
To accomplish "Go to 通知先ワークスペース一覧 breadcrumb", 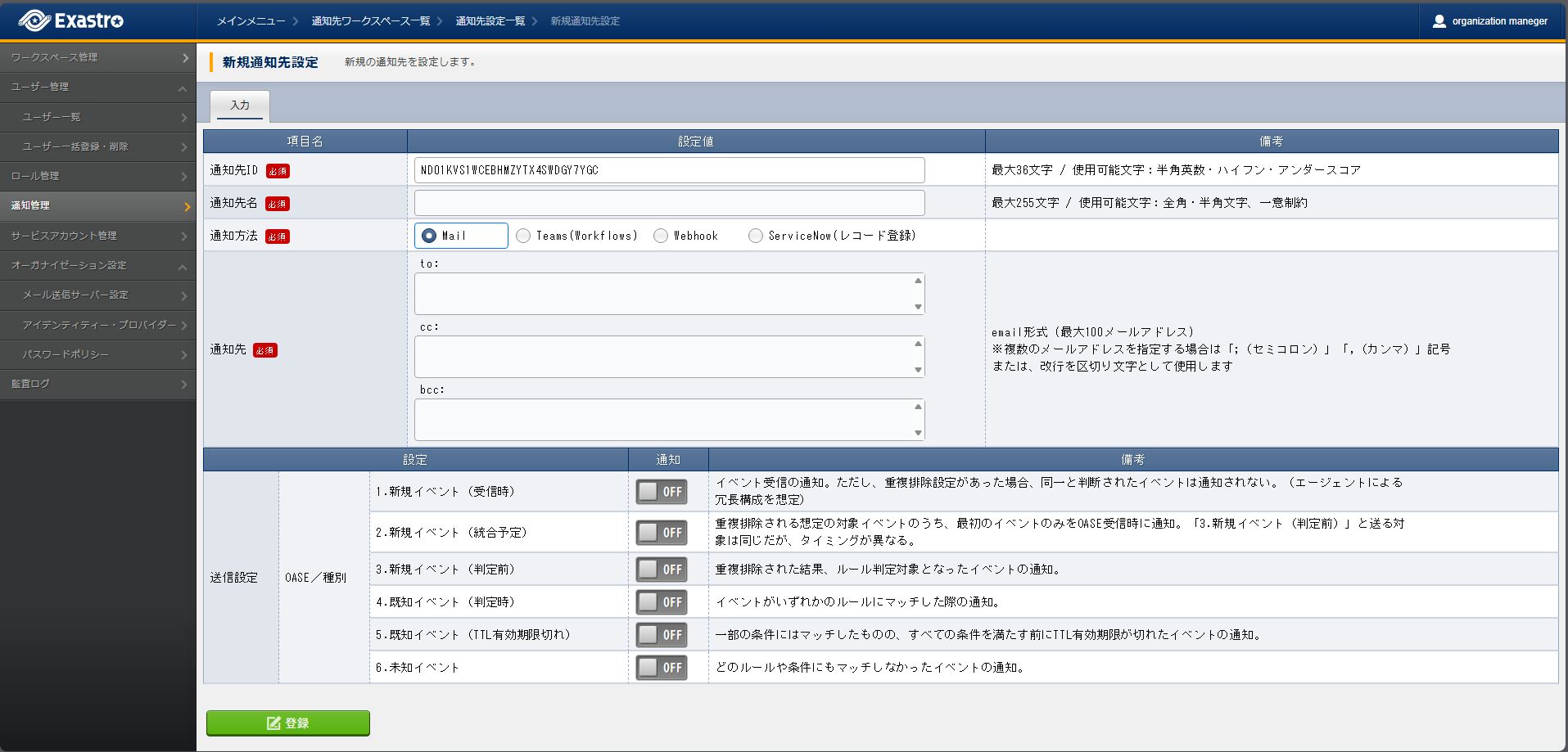I will pos(371,21).
